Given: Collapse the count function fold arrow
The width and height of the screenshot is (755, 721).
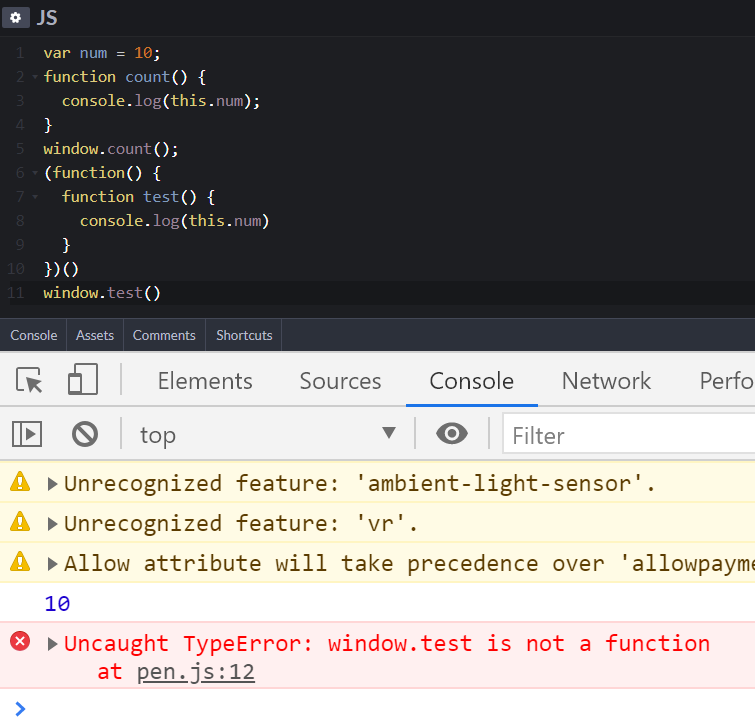Looking at the screenshot, I should click(x=35, y=77).
